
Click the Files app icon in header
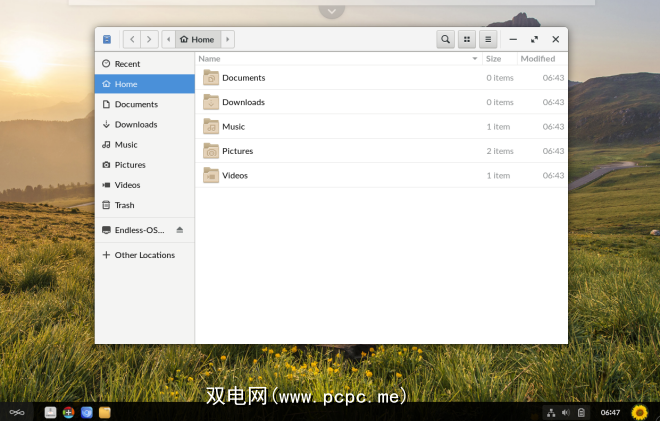click(107, 40)
